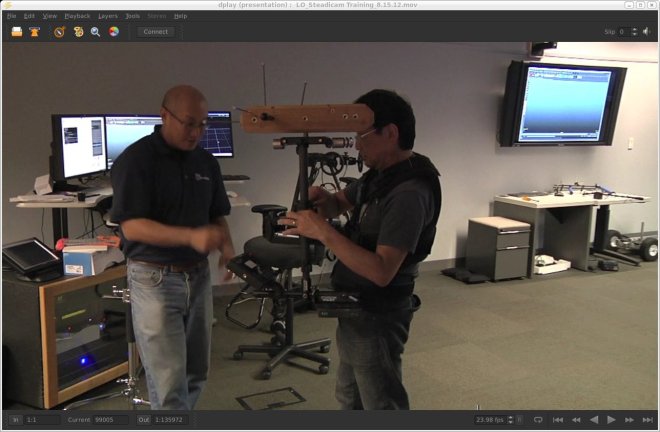The width and height of the screenshot is (660, 432).
Task: Click the Current frame number field
Action: tap(109, 420)
